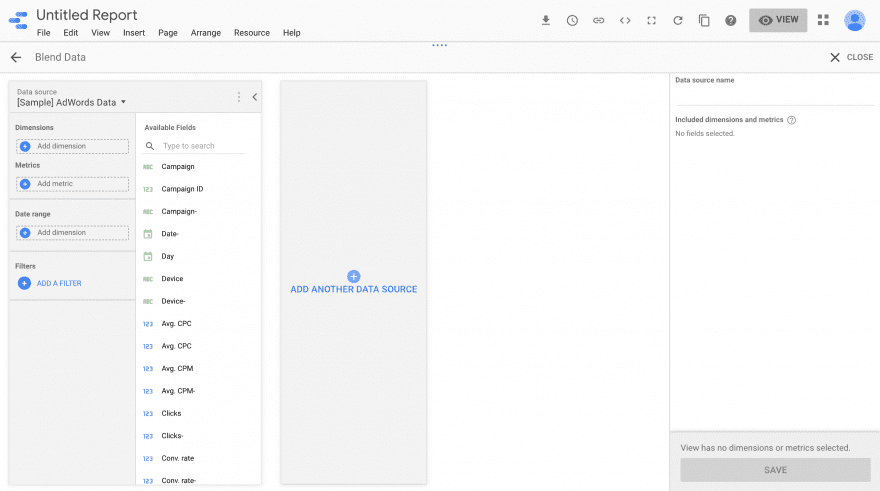Click the 123 type icon beside Campaign ID
The image size is (880, 491).
pyautogui.click(x=148, y=189)
